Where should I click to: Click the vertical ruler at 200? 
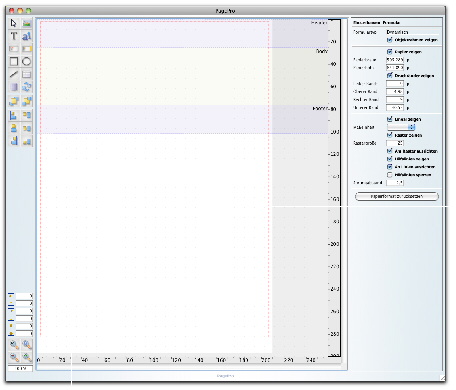click(x=334, y=244)
